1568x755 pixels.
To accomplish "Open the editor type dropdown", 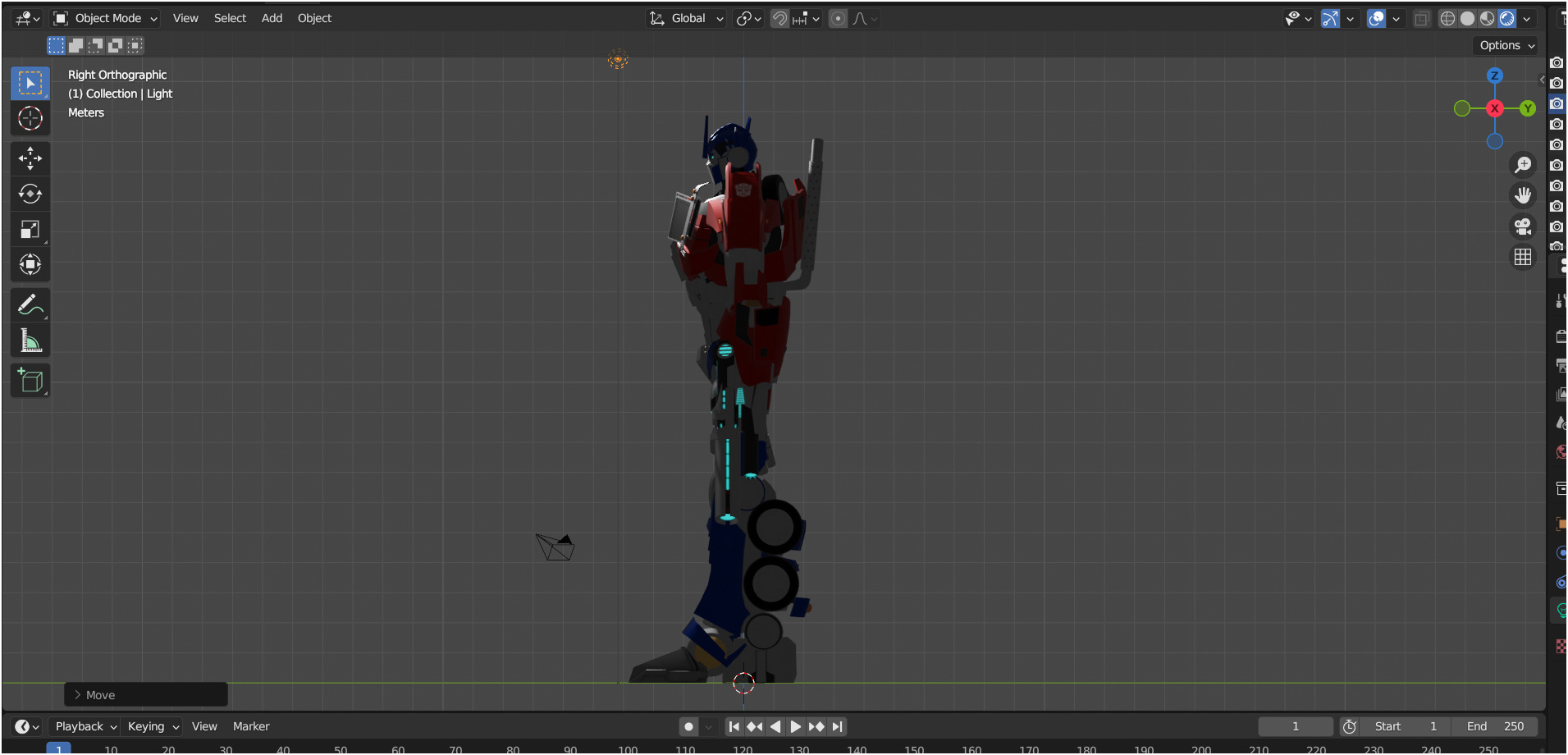I will [x=28, y=18].
